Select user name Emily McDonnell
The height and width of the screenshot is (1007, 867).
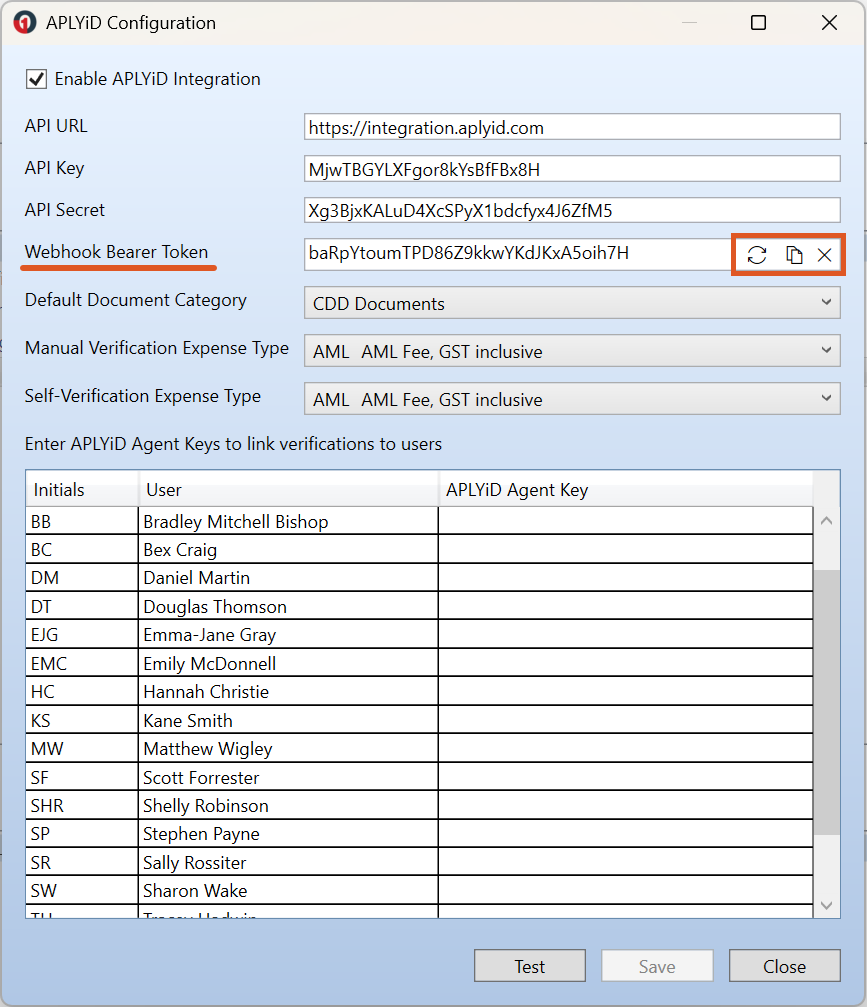209,663
